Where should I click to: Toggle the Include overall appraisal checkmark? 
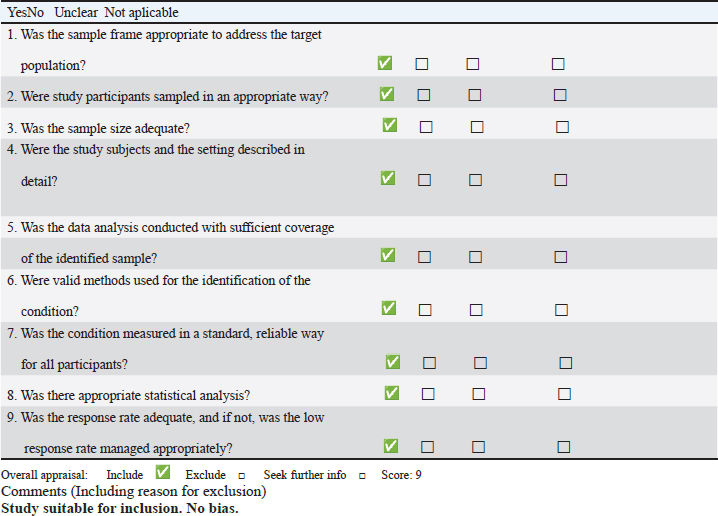tap(163, 472)
